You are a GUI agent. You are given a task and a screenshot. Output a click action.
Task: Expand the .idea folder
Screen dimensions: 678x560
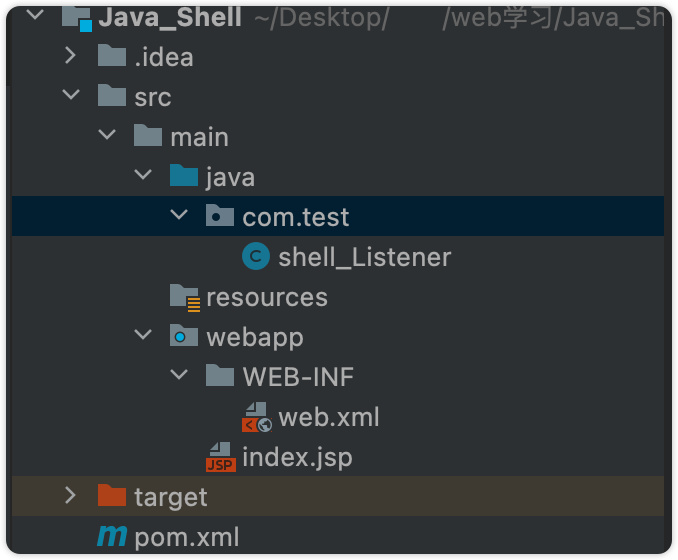(x=70, y=57)
